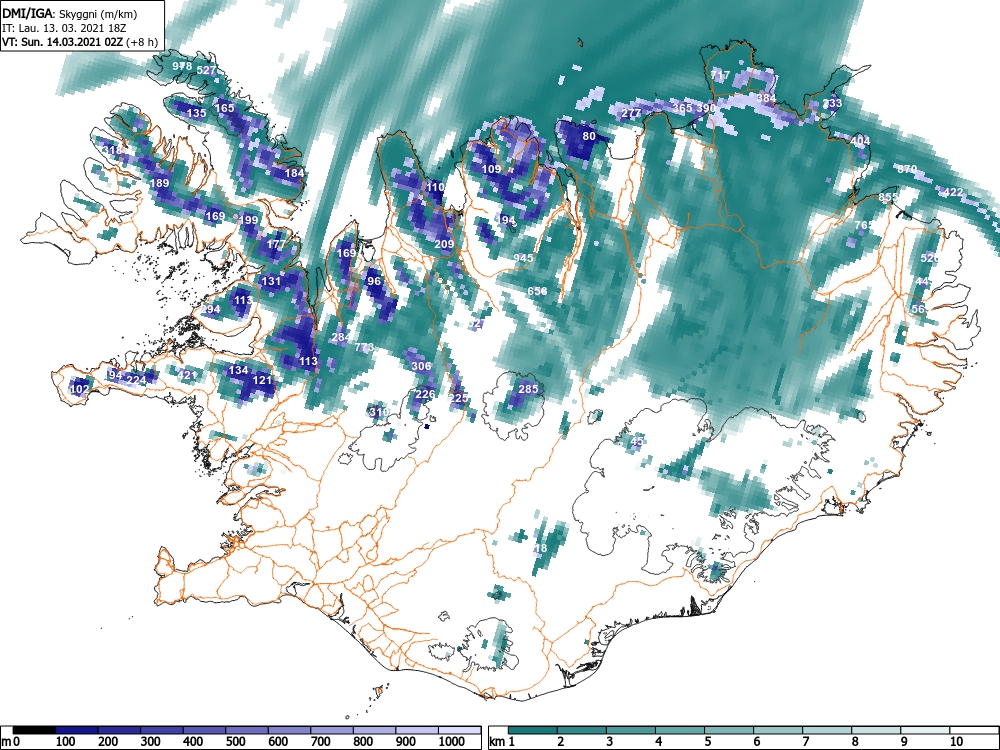Click the visibility value '184' on the map
The image size is (1000, 750).
pyautogui.click(x=295, y=173)
